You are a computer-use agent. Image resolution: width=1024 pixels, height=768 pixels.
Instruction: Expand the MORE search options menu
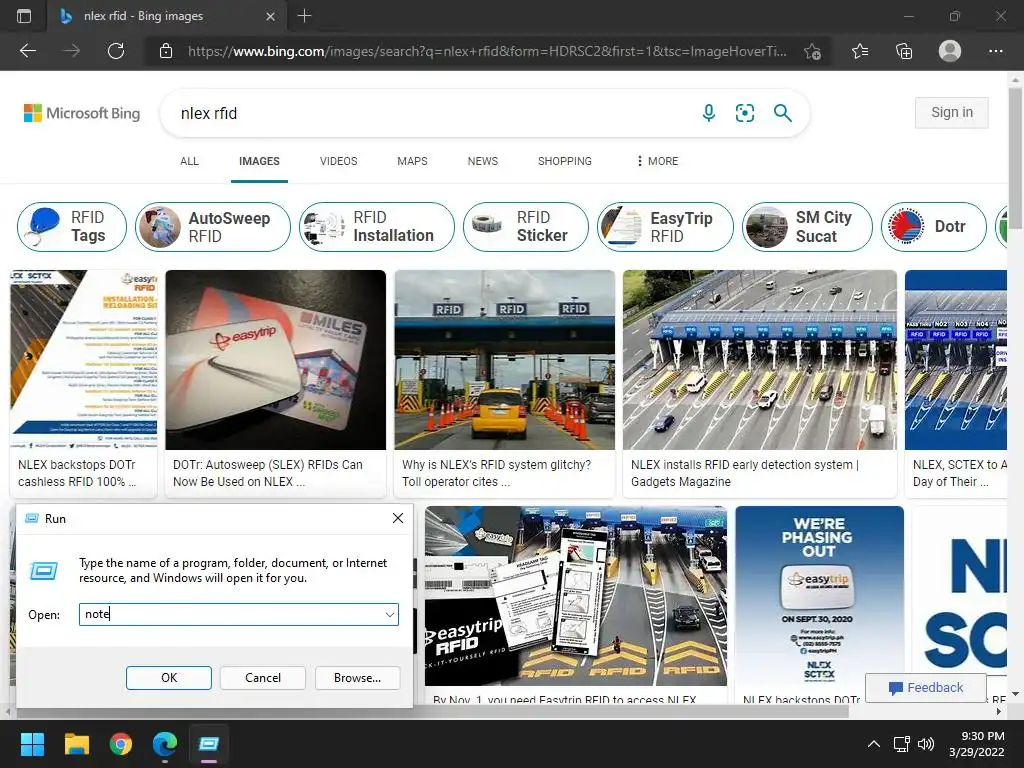click(x=658, y=161)
